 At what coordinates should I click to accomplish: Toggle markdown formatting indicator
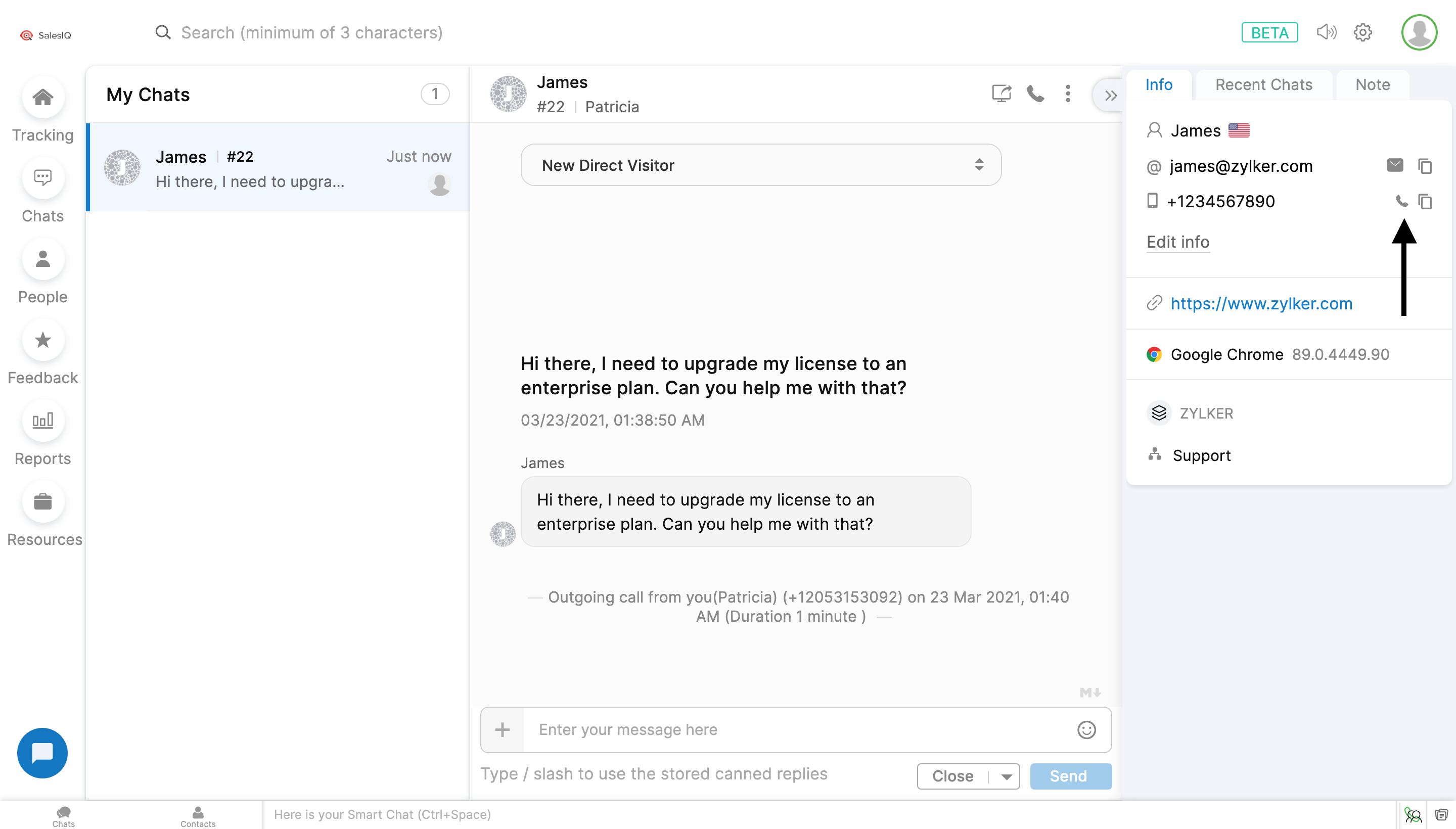click(x=1090, y=693)
